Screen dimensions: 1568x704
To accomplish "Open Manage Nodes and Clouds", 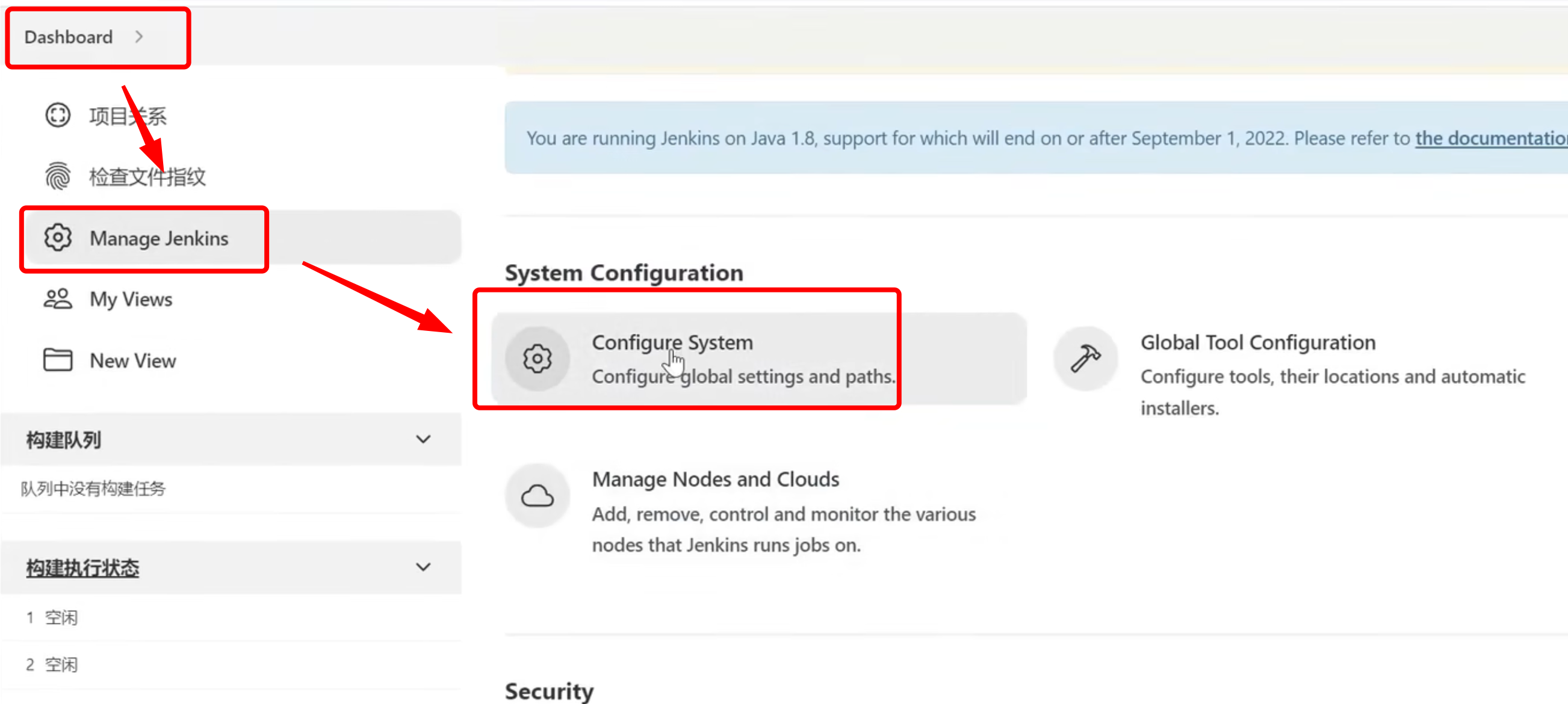I will click(715, 480).
